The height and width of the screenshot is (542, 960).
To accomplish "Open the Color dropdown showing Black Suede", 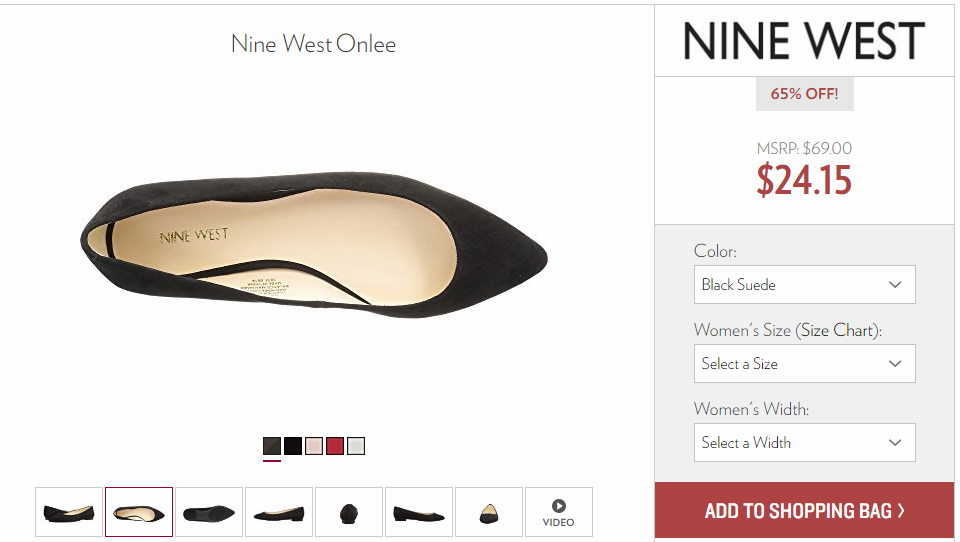I will (804, 284).
